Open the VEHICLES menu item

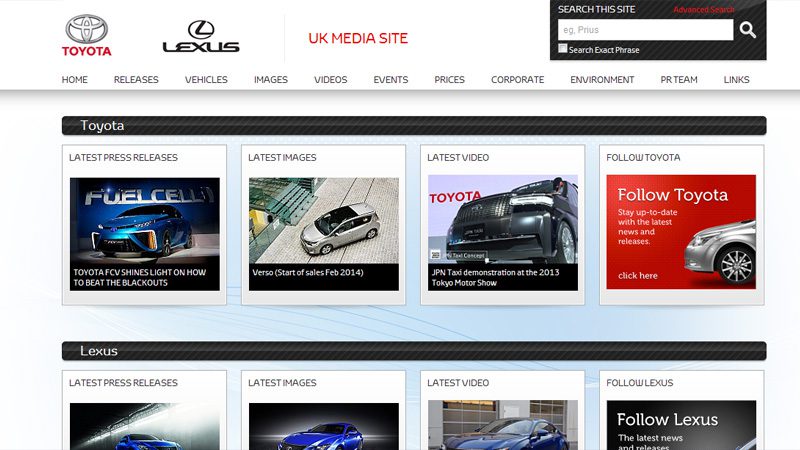point(206,80)
